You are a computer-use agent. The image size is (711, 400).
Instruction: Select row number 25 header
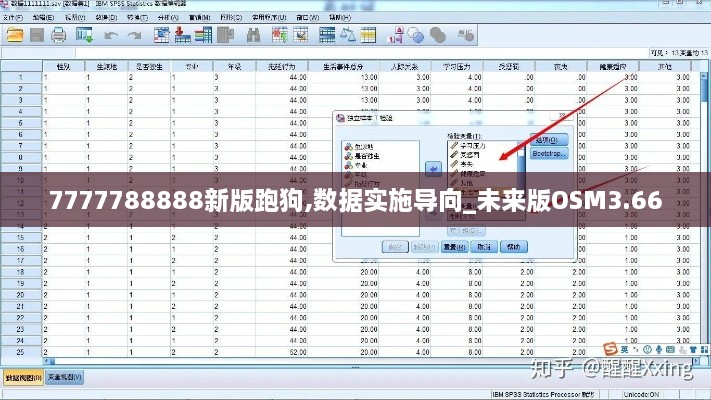[21, 352]
